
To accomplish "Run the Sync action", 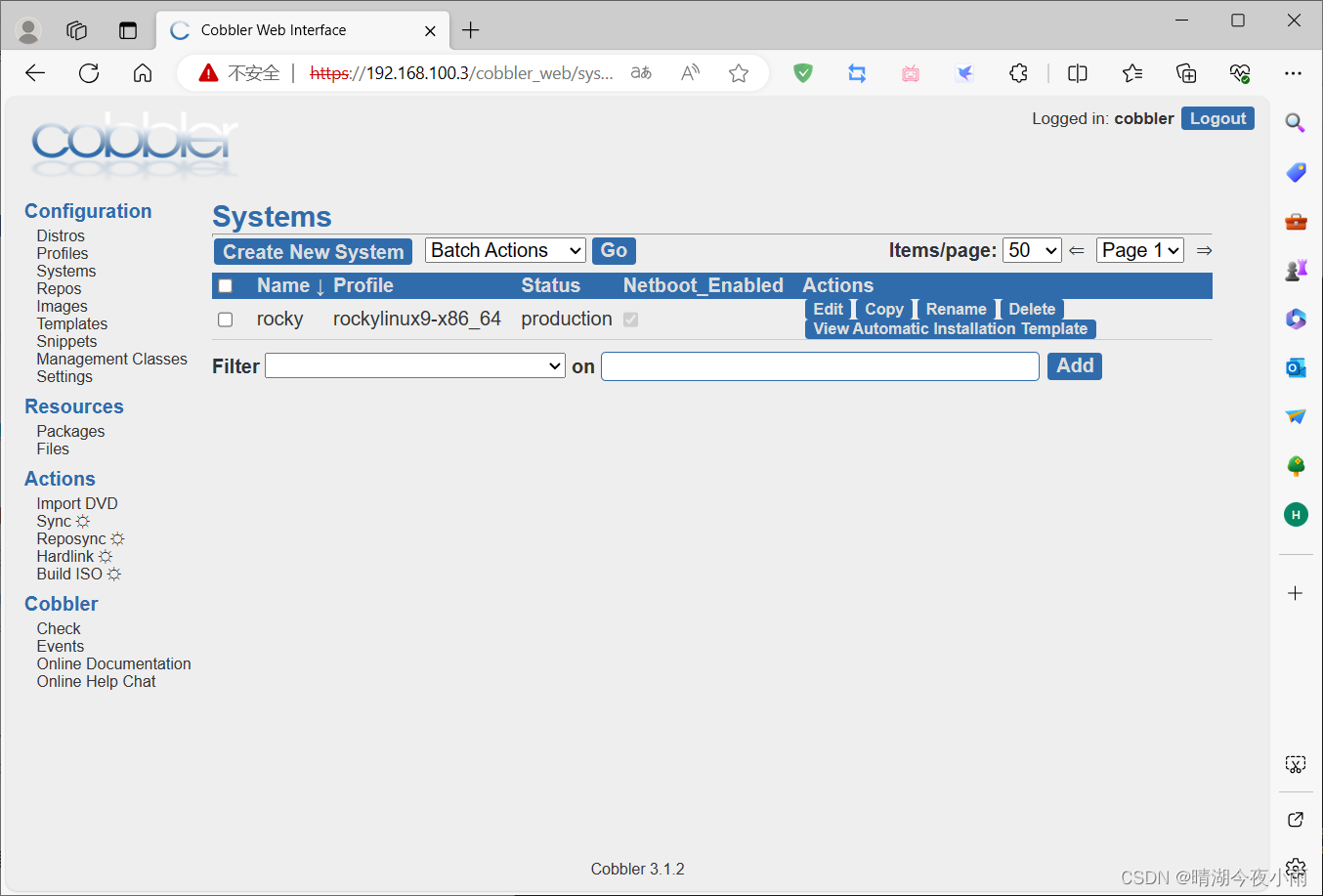I will tap(54, 522).
